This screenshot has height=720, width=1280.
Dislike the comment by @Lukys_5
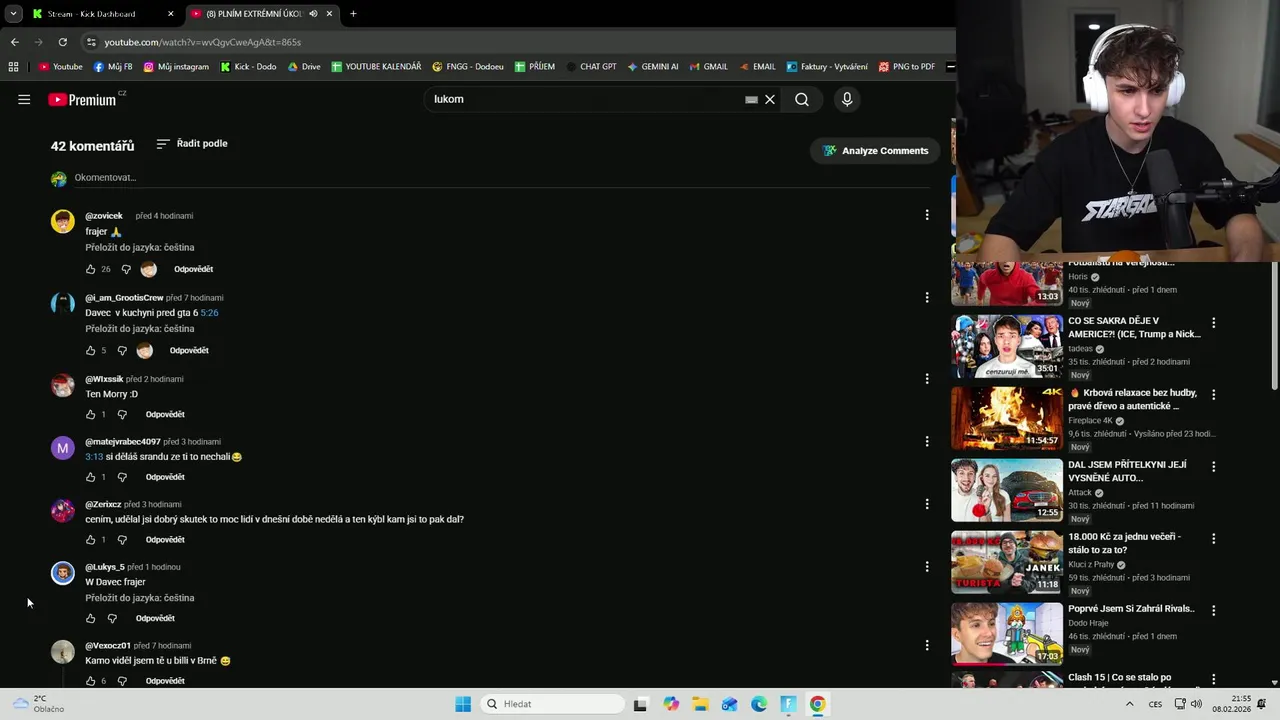pos(112,618)
